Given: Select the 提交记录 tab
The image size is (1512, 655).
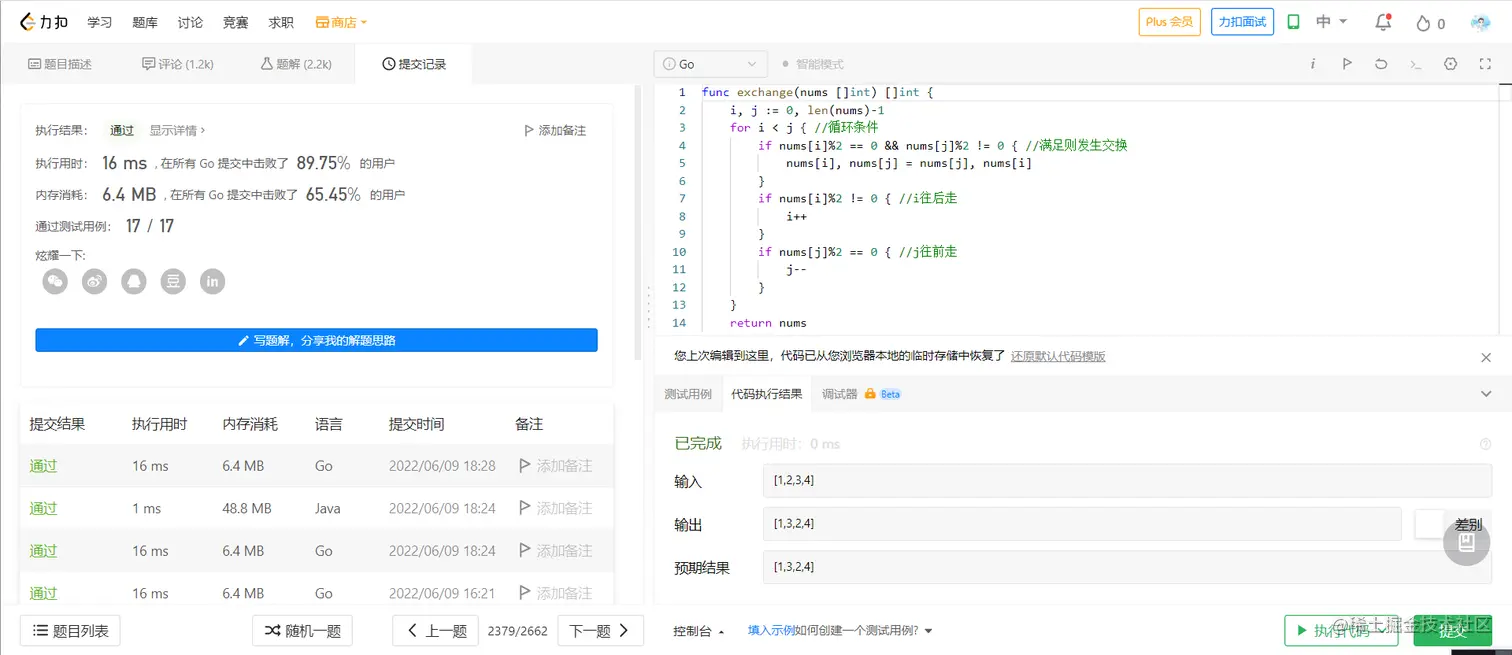Looking at the screenshot, I should tap(414, 64).
